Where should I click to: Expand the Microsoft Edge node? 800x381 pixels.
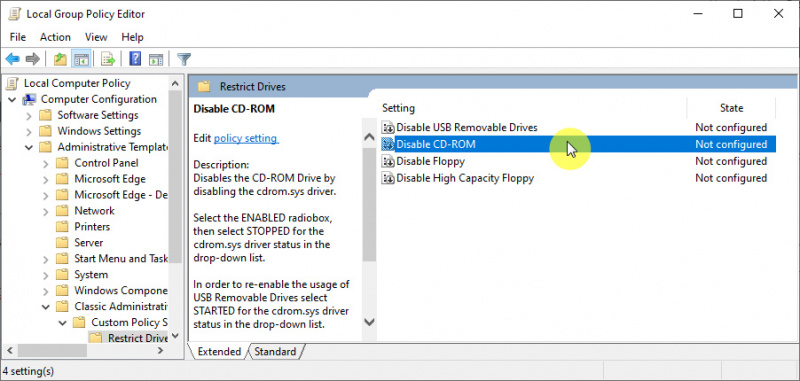click(46, 179)
